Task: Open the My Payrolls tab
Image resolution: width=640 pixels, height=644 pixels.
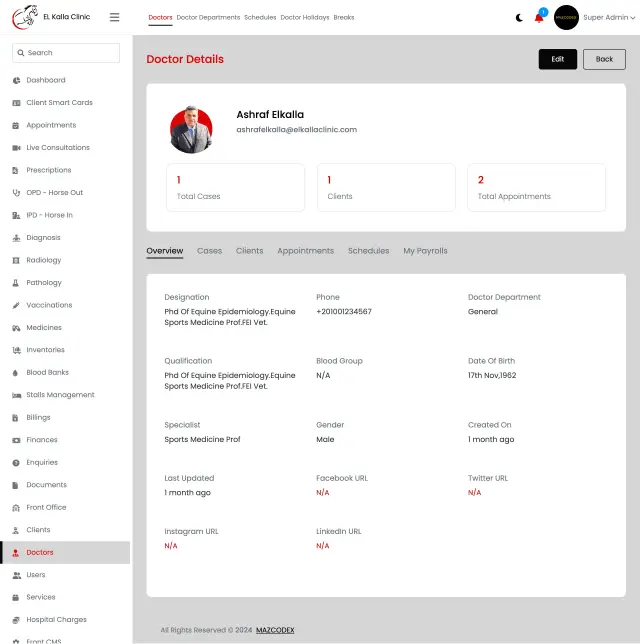Action: [425, 251]
